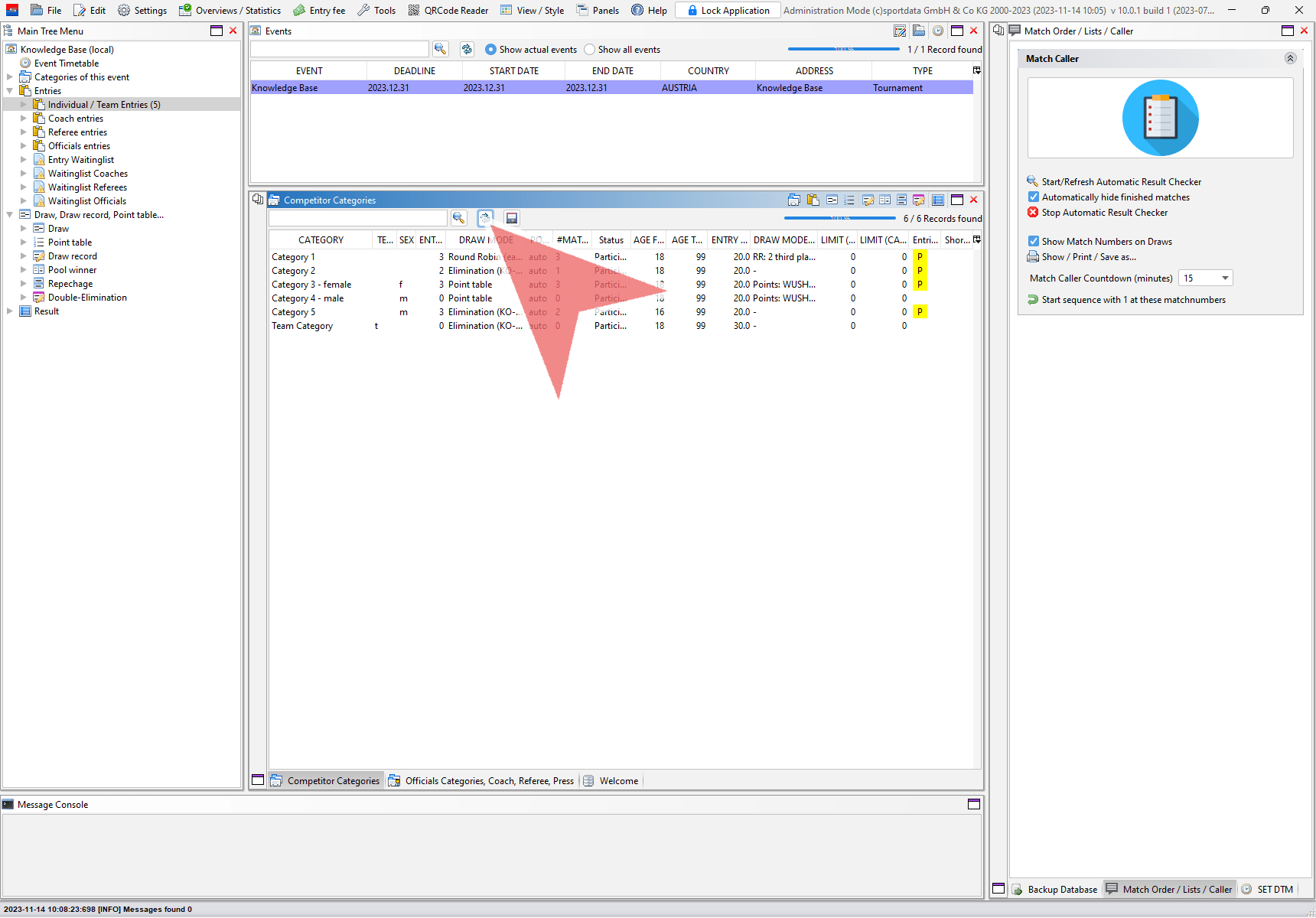The height and width of the screenshot is (918, 1316).
Task: Open the Tools menu
Action: pos(376,11)
